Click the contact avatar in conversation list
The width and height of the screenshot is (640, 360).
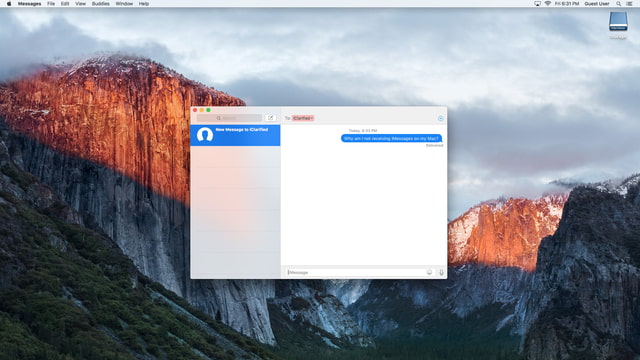pyautogui.click(x=205, y=135)
